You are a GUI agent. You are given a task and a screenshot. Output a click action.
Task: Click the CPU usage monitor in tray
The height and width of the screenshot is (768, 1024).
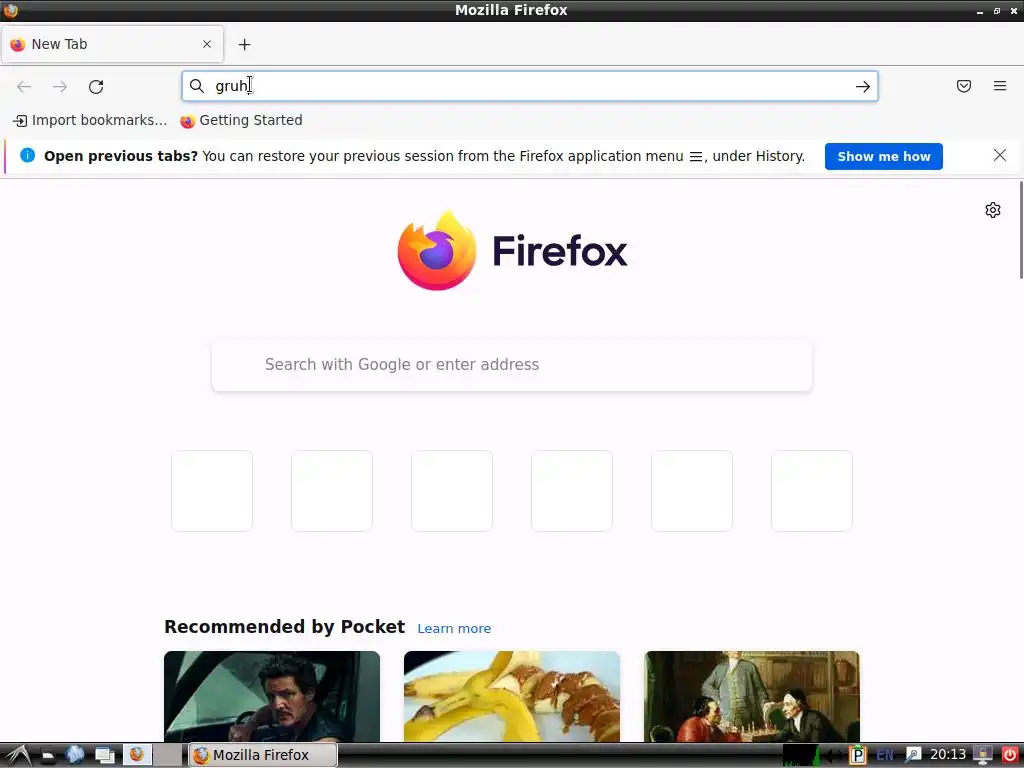[x=801, y=755]
